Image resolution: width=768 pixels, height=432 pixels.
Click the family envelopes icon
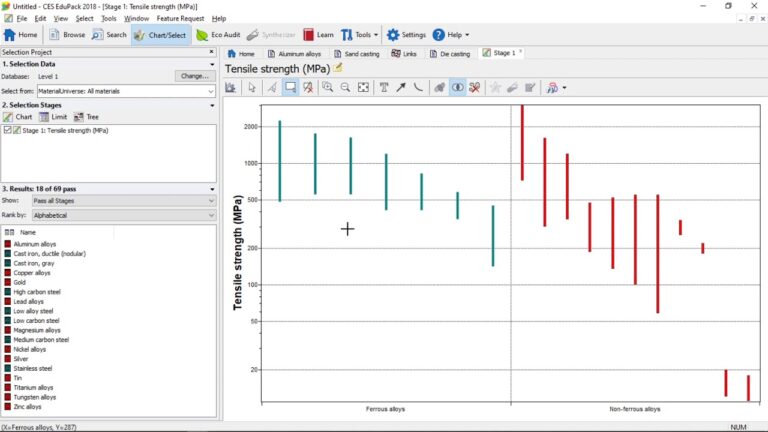[x=439, y=88]
